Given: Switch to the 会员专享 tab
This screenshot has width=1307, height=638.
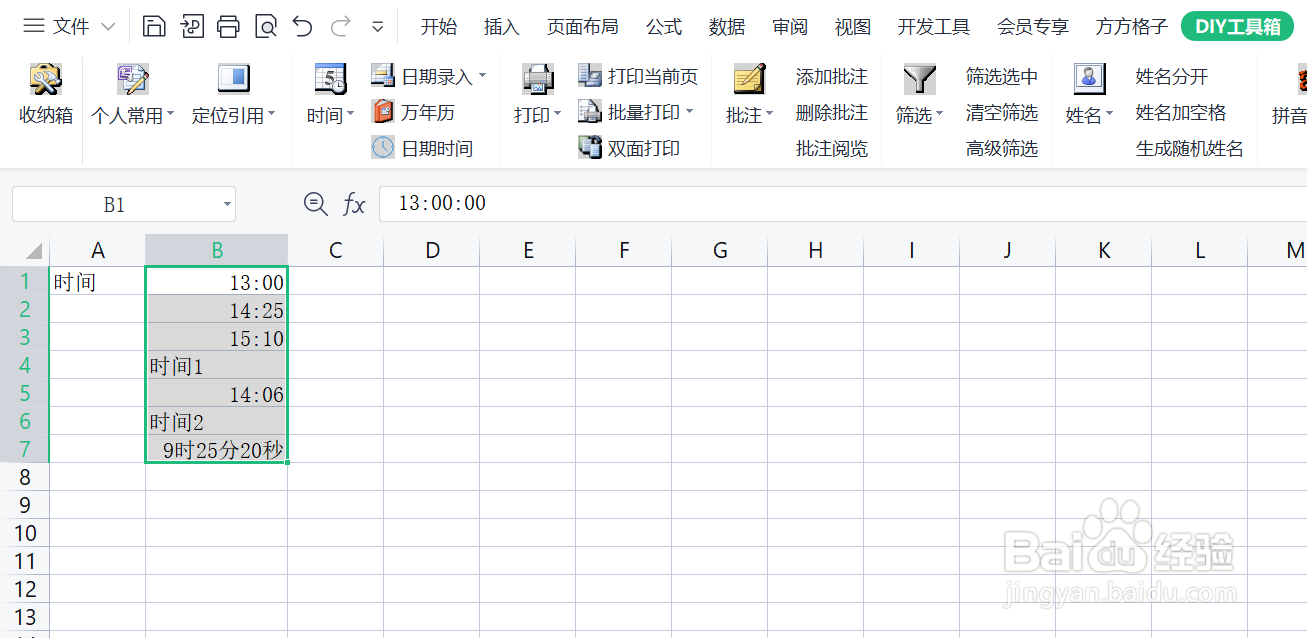Looking at the screenshot, I should [1033, 27].
